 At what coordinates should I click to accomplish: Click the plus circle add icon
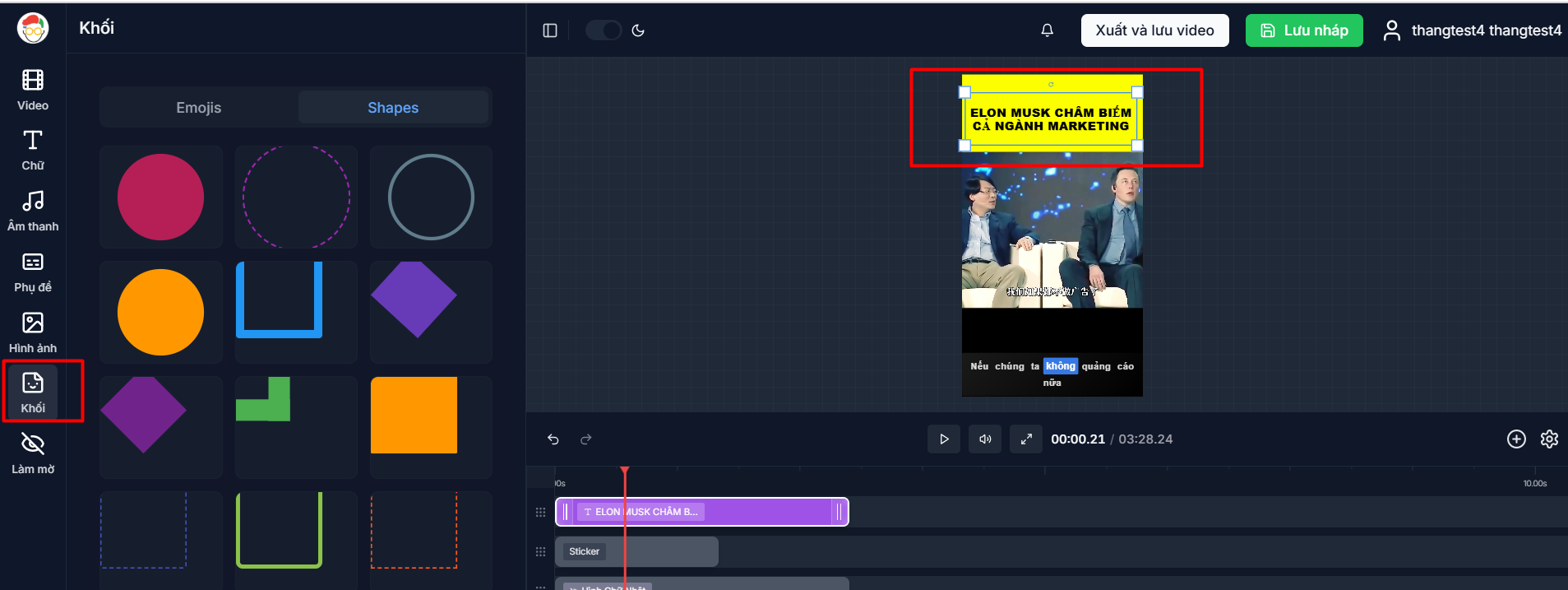(x=1516, y=439)
